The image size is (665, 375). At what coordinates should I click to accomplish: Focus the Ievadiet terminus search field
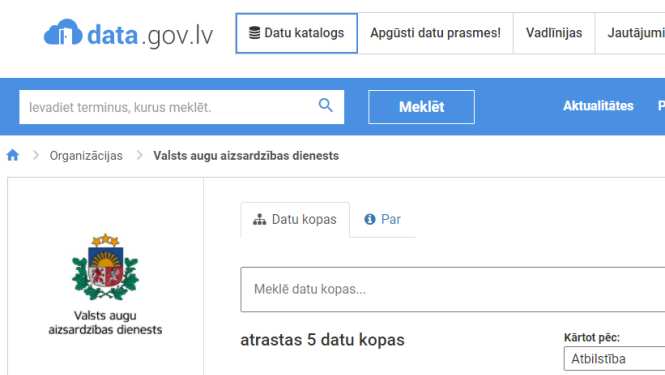(x=182, y=107)
